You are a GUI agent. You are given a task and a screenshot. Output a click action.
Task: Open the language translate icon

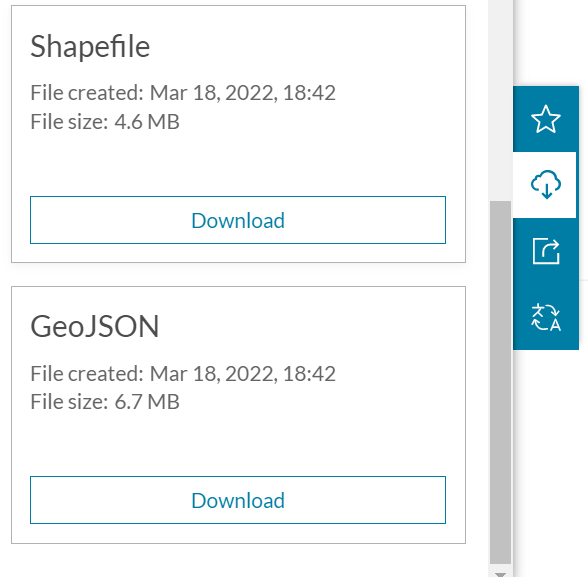coord(546,317)
